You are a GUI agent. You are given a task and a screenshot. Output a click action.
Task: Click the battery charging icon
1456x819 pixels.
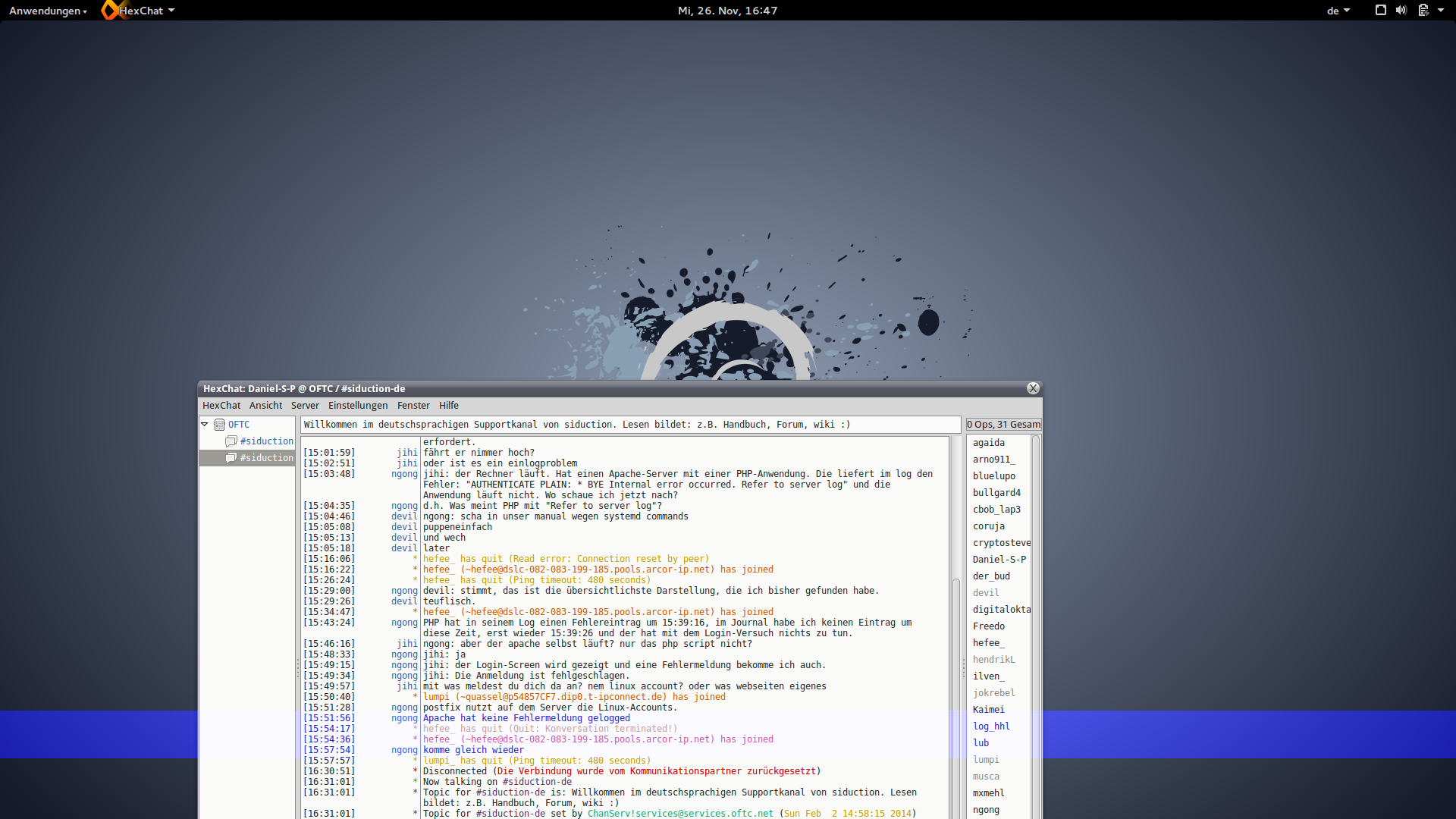(x=1423, y=10)
